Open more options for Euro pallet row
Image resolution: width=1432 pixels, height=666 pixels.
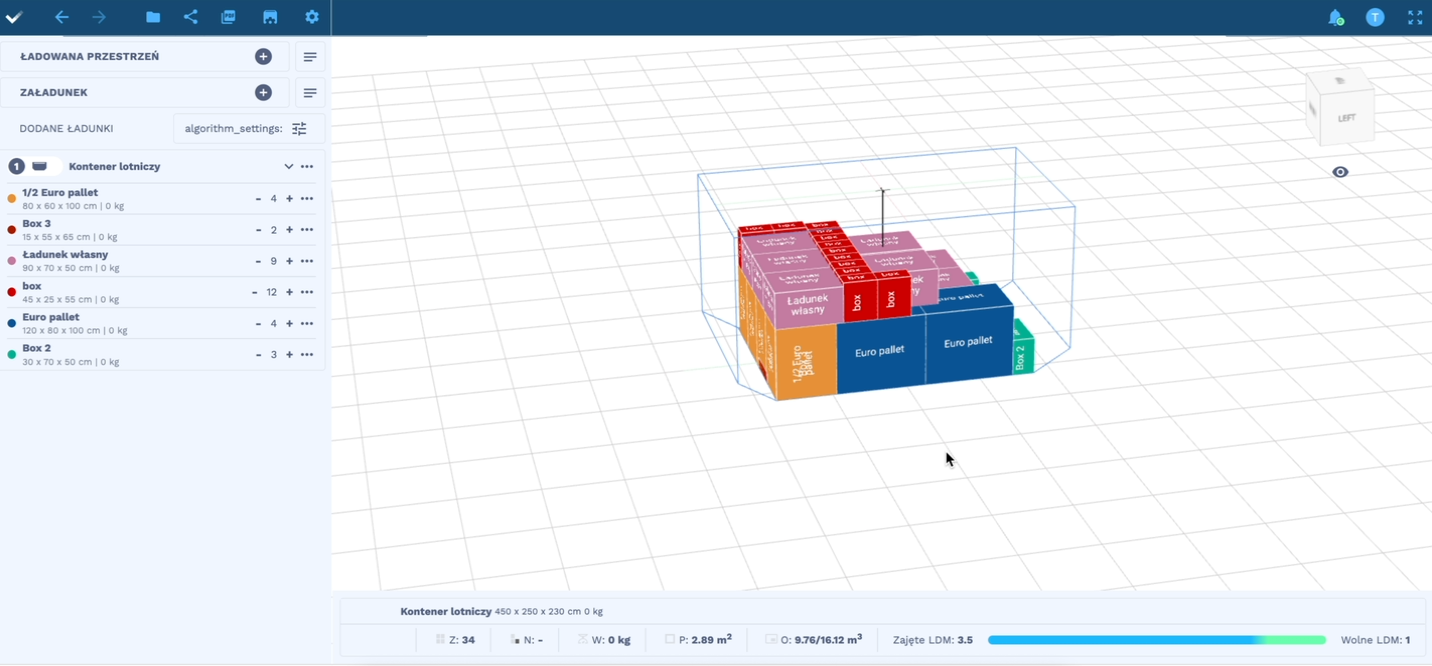tap(307, 324)
